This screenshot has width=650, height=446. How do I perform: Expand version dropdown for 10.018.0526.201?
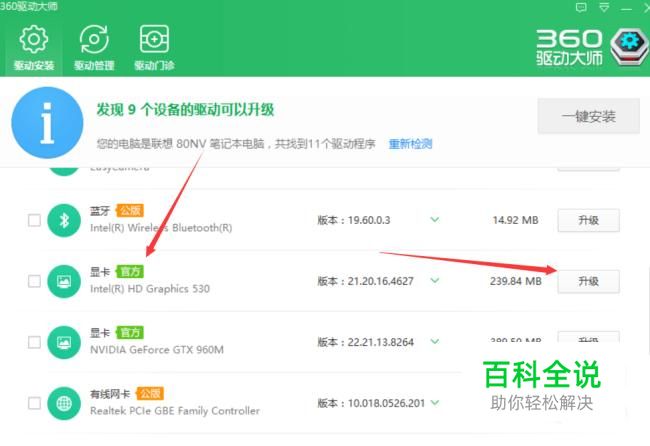pos(434,402)
